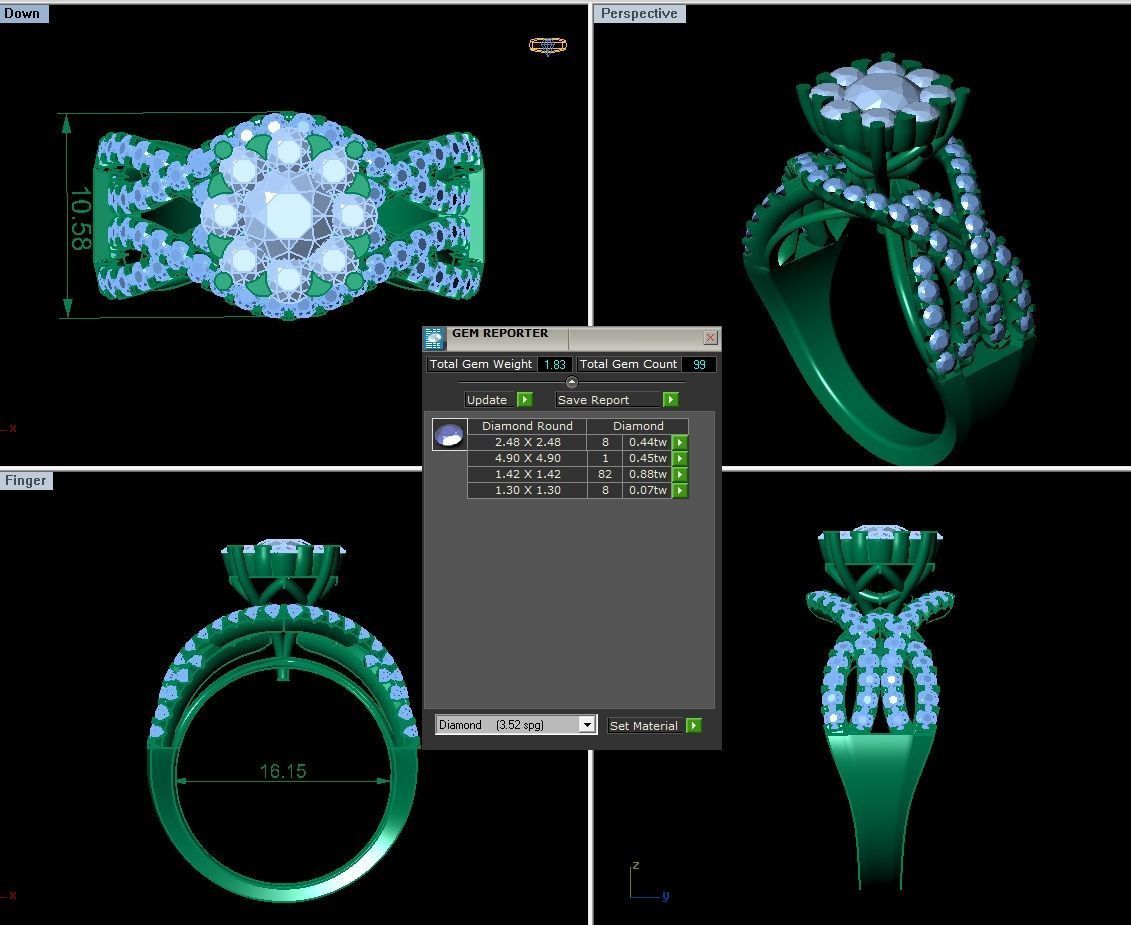Click the Update button
This screenshot has height=925, width=1131.
tap(487, 399)
